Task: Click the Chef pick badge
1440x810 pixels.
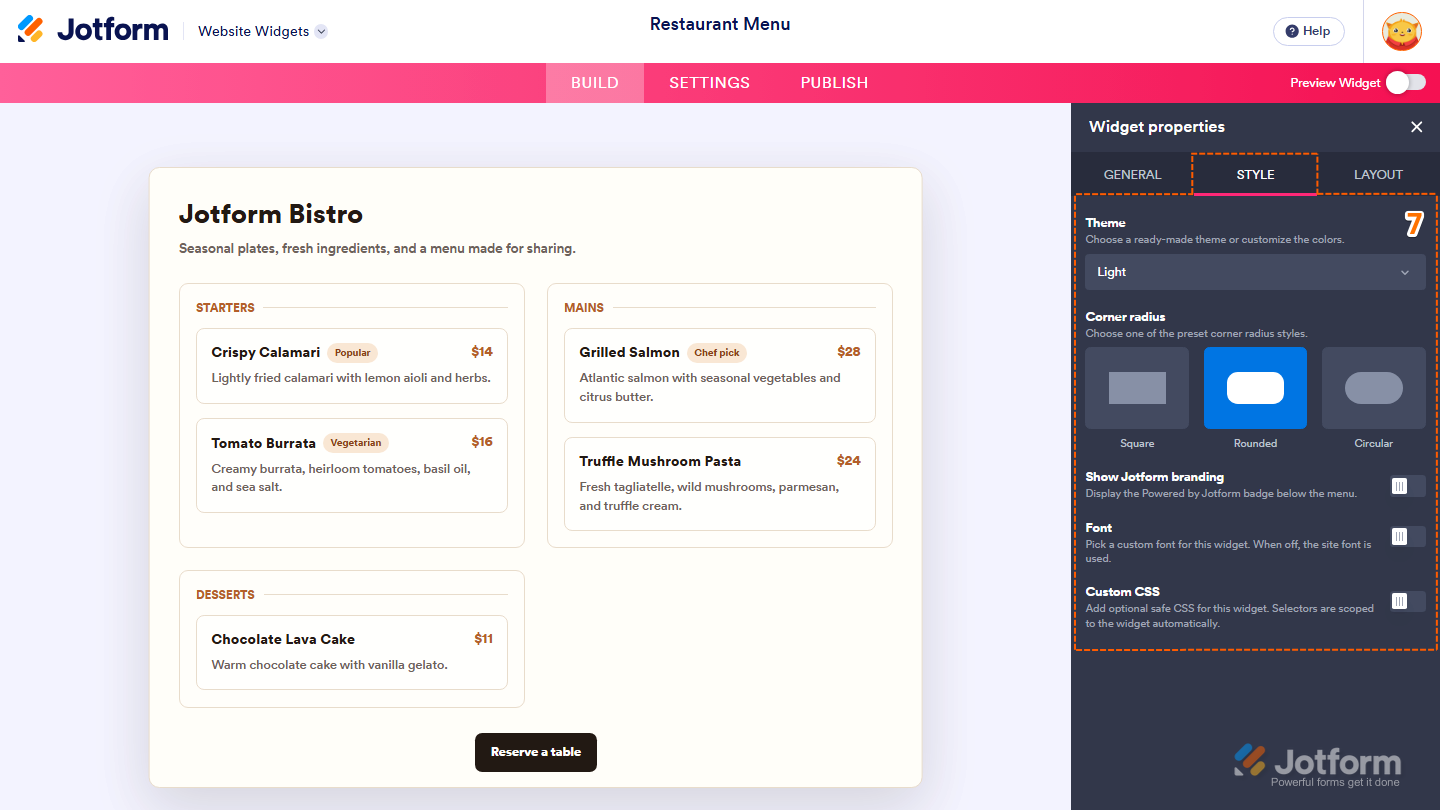Action: 717,353
